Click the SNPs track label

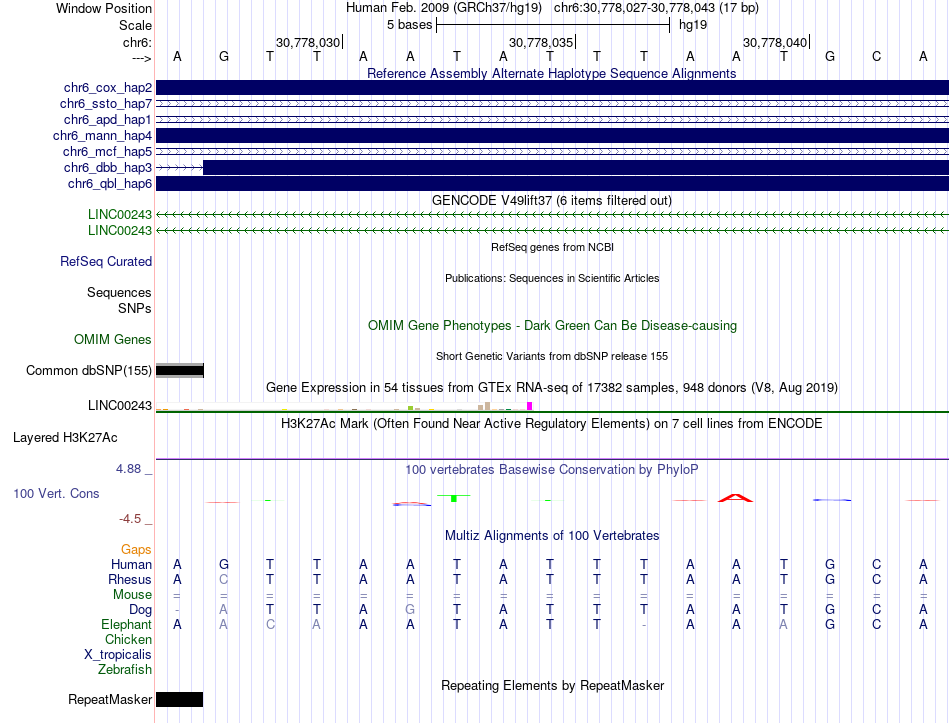click(135, 308)
